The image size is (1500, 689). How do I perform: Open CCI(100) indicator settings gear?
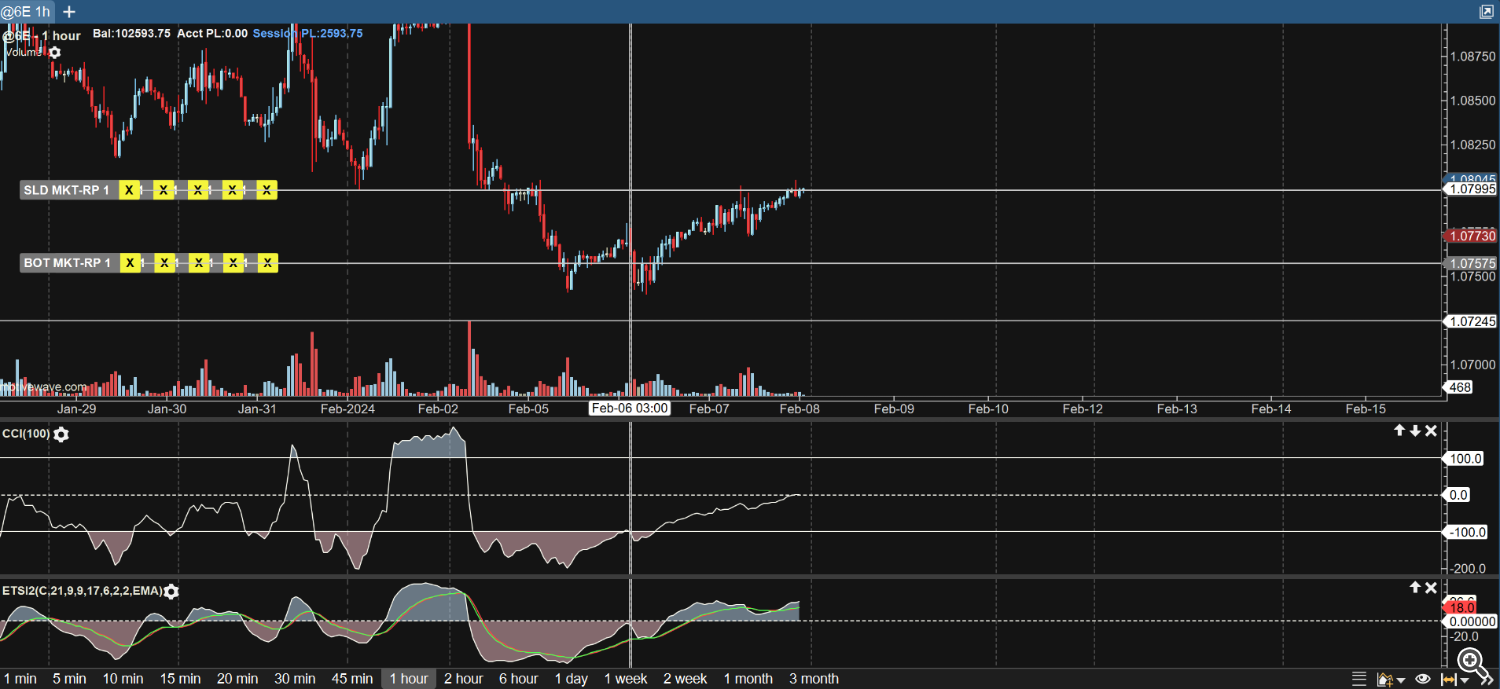coord(61,434)
